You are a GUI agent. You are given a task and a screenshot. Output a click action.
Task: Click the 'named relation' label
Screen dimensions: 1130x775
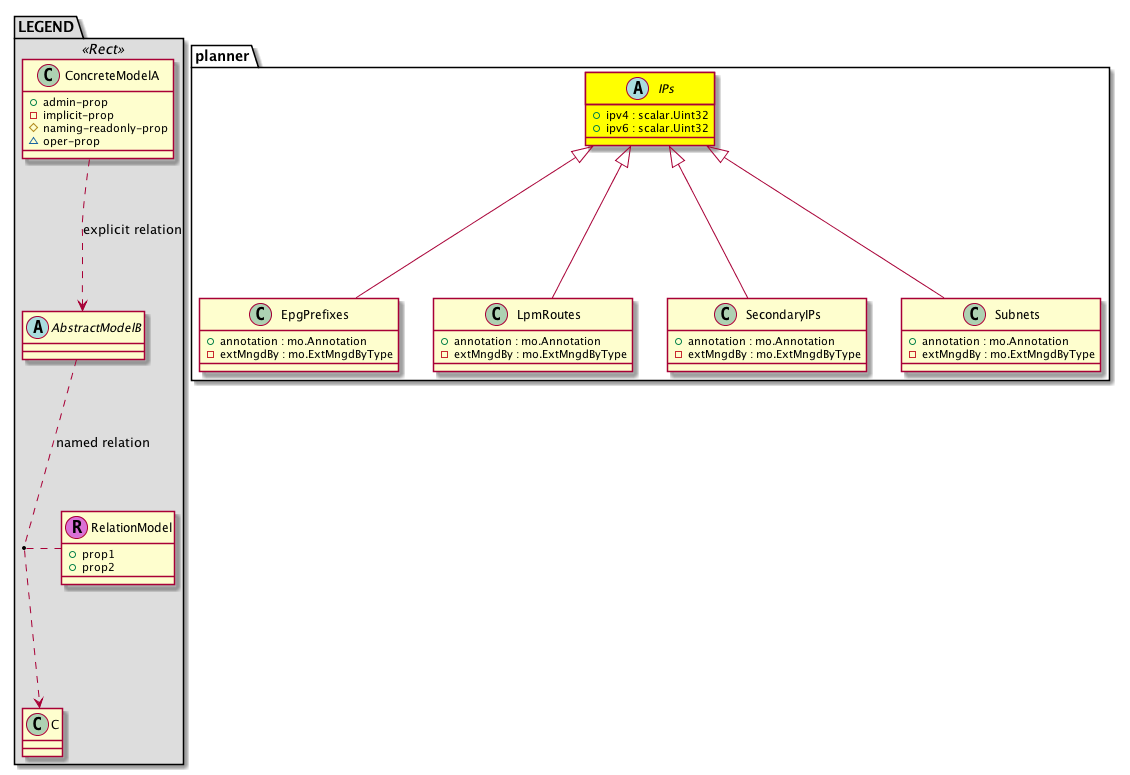tap(103, 442)
